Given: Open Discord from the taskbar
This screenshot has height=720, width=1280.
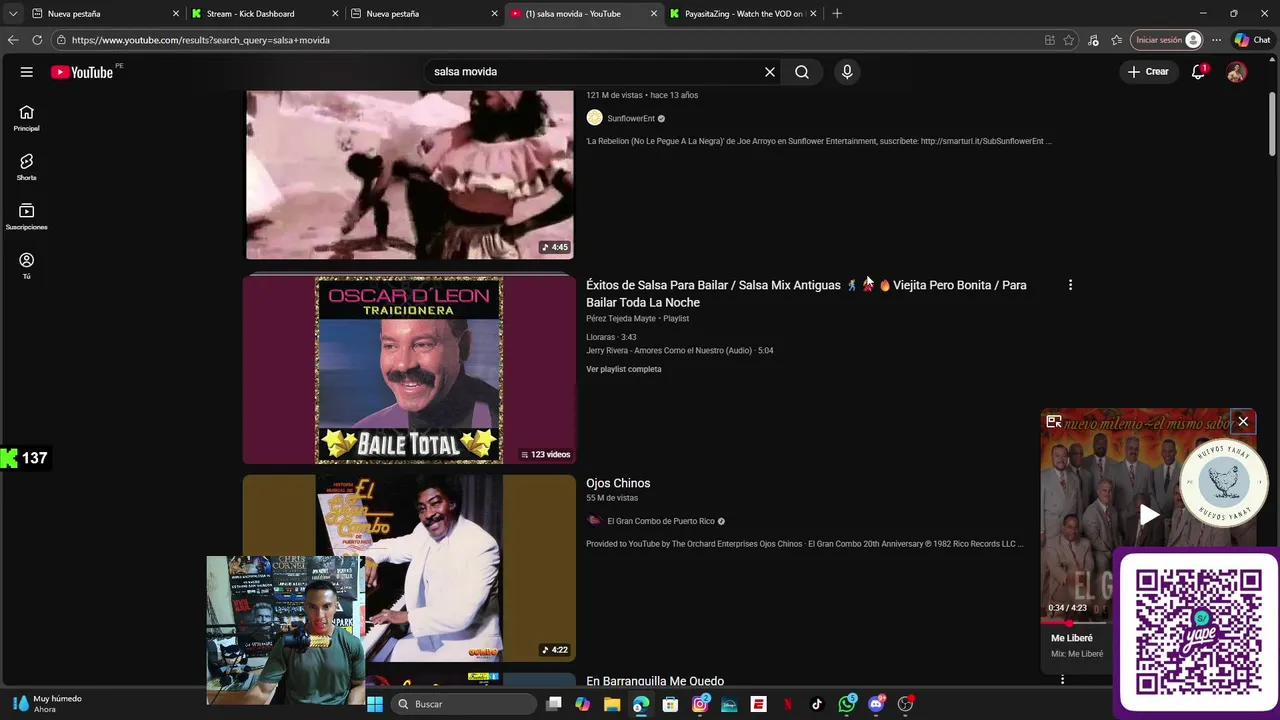Looking at the screenshot, I should click(877, 704).
